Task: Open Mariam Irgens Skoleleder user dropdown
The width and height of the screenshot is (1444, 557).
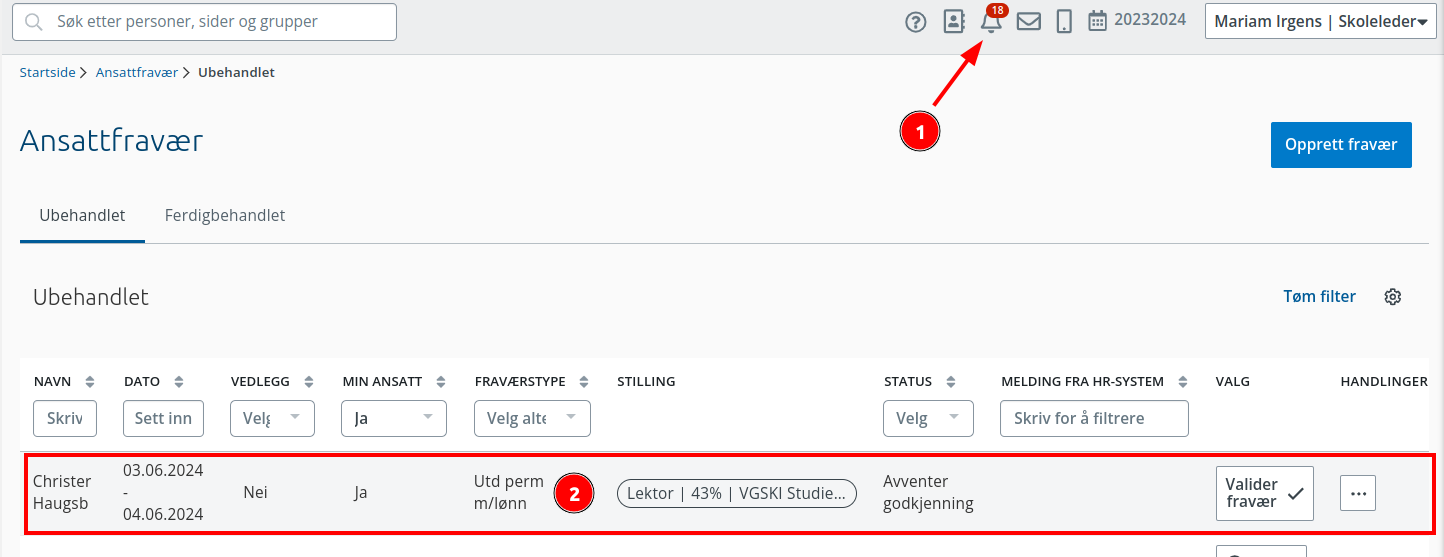Action: (1321, 21)
